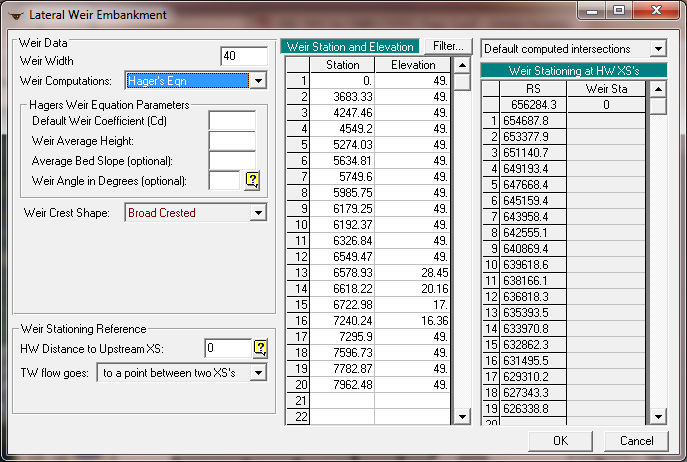The height and width of the screenshot is (462, 687).
Task: Select RS cell 643958.4
Action: (533, 217)
